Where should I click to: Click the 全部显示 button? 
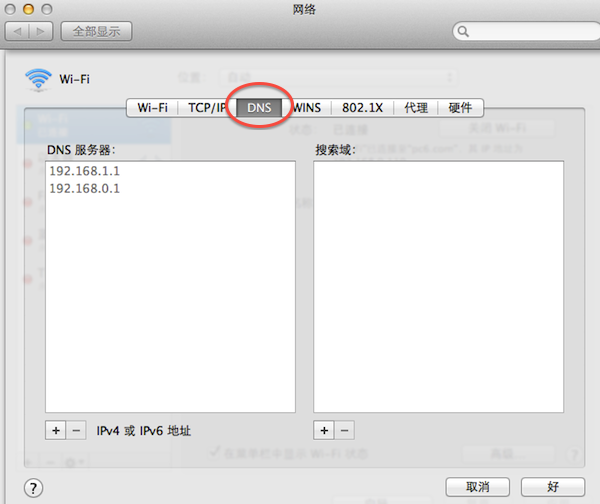pyautogui.click(x=96, y=31)
